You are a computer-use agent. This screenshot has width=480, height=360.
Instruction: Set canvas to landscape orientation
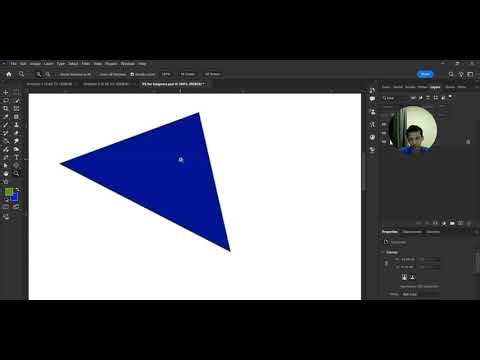[412, 277]
